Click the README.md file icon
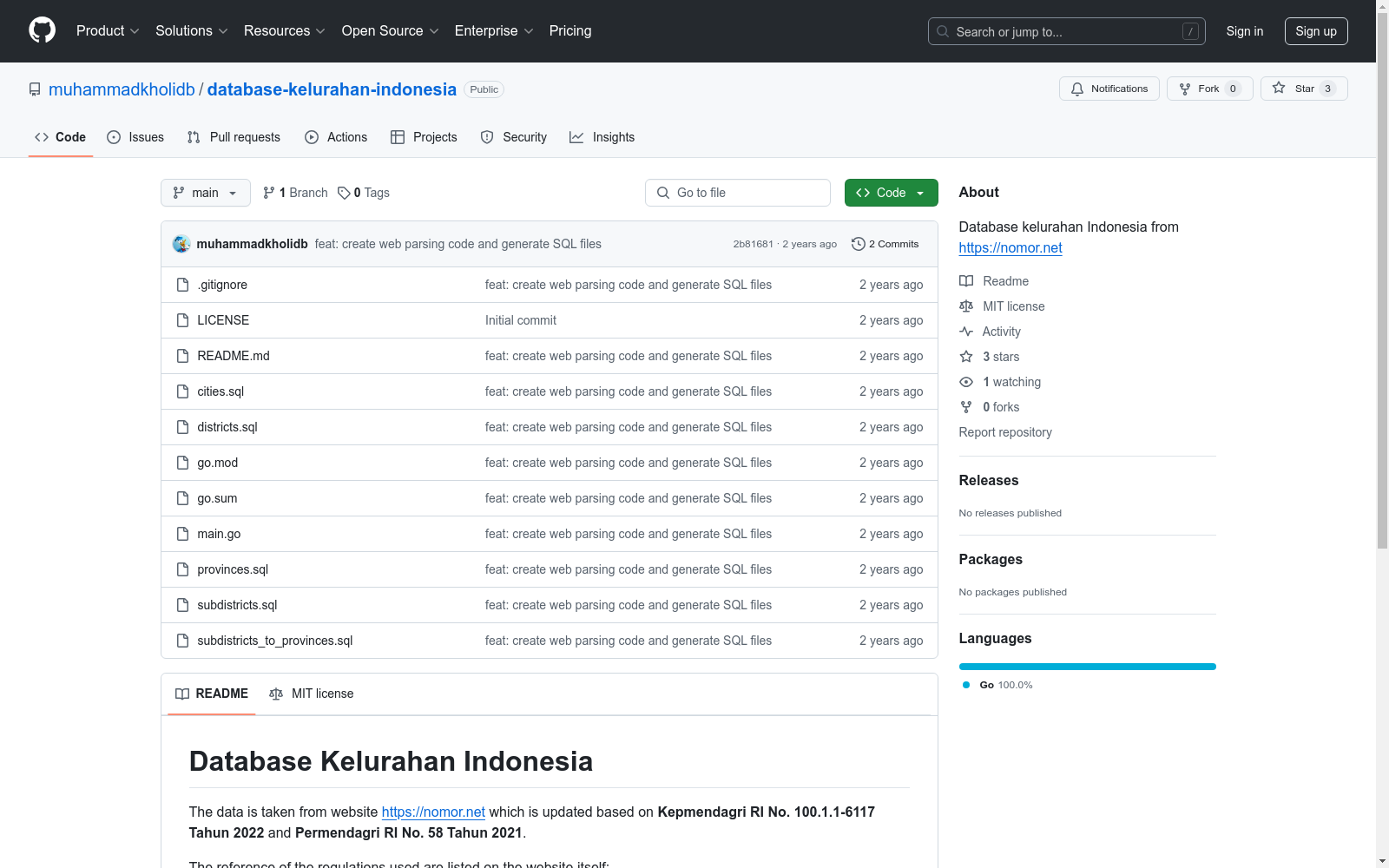The width and height of the screenshot is (1389, 868). (182, 356)
